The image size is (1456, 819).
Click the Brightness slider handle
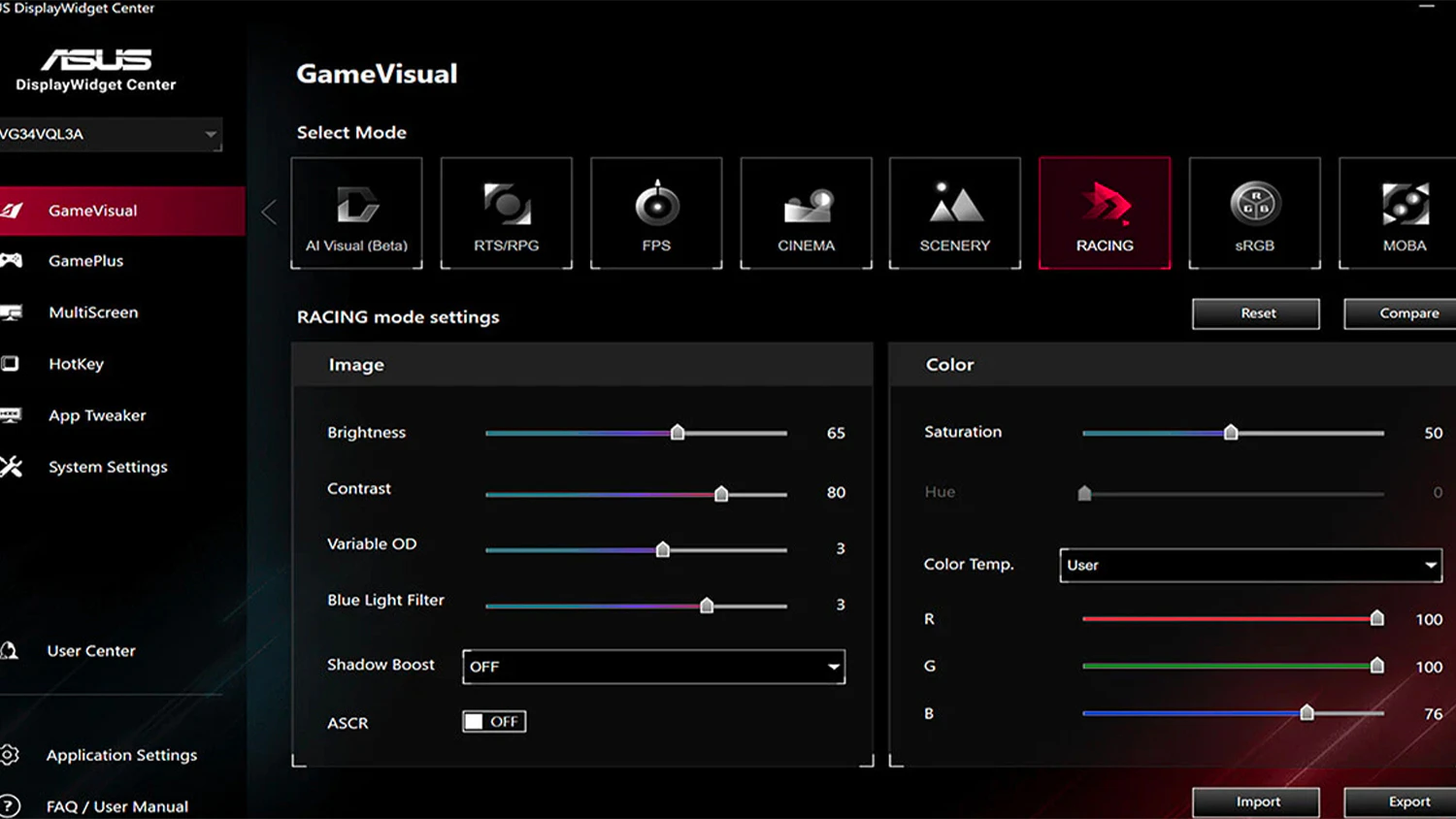[x=678, y=433]
